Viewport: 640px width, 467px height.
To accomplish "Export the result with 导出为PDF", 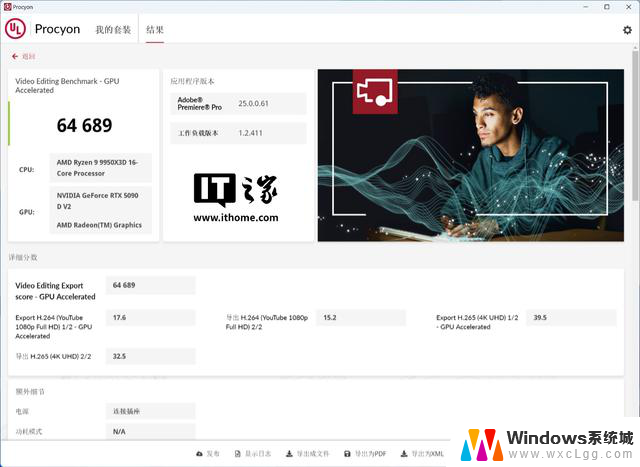I will 364,454.
